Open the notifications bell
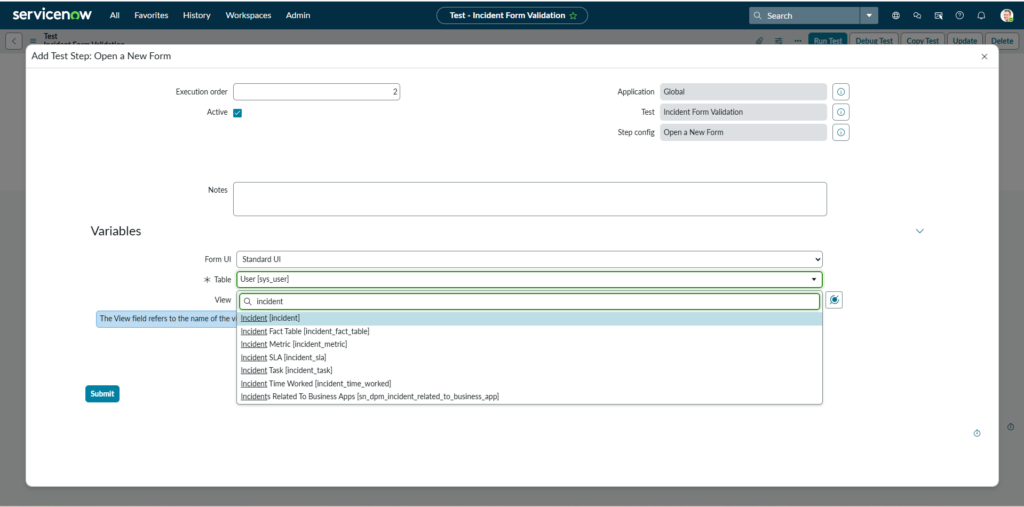The width and height of the screenshot is (1024, 507). click(x=981, y=16)
